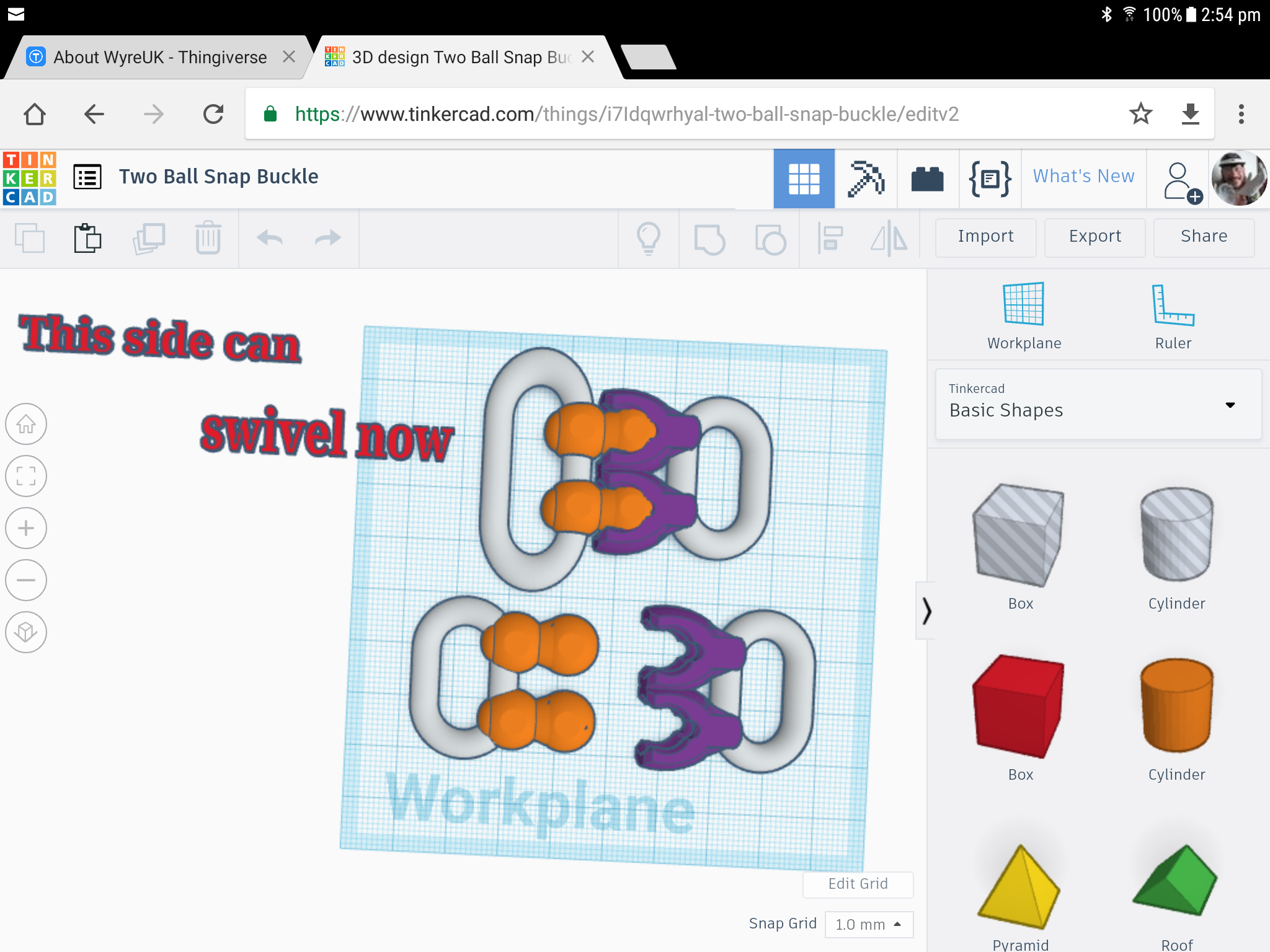
Task: Click the Edit Grid button
Action: coord(858,884)
